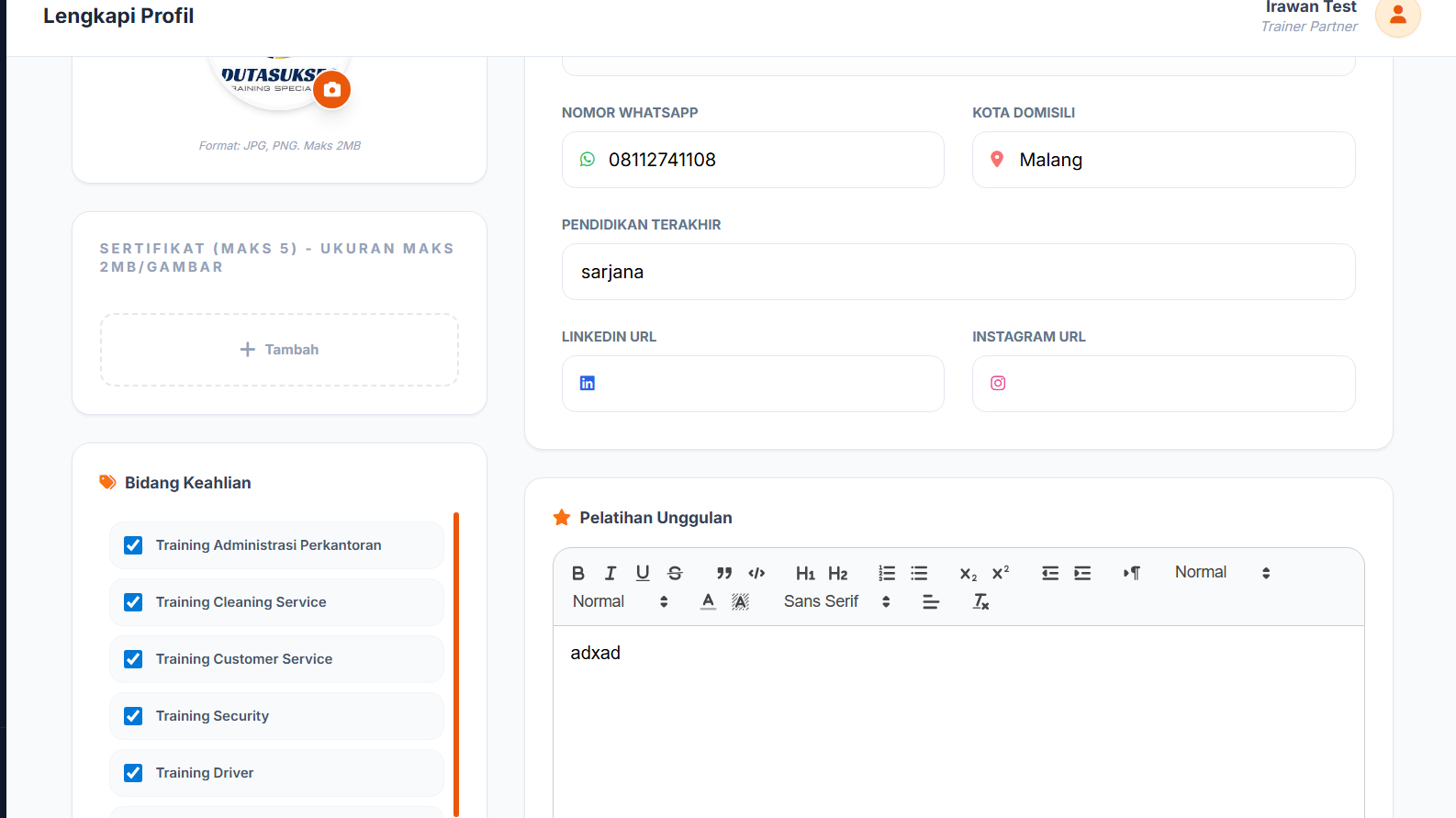Open user profile avatar menu

point(1397,15)
